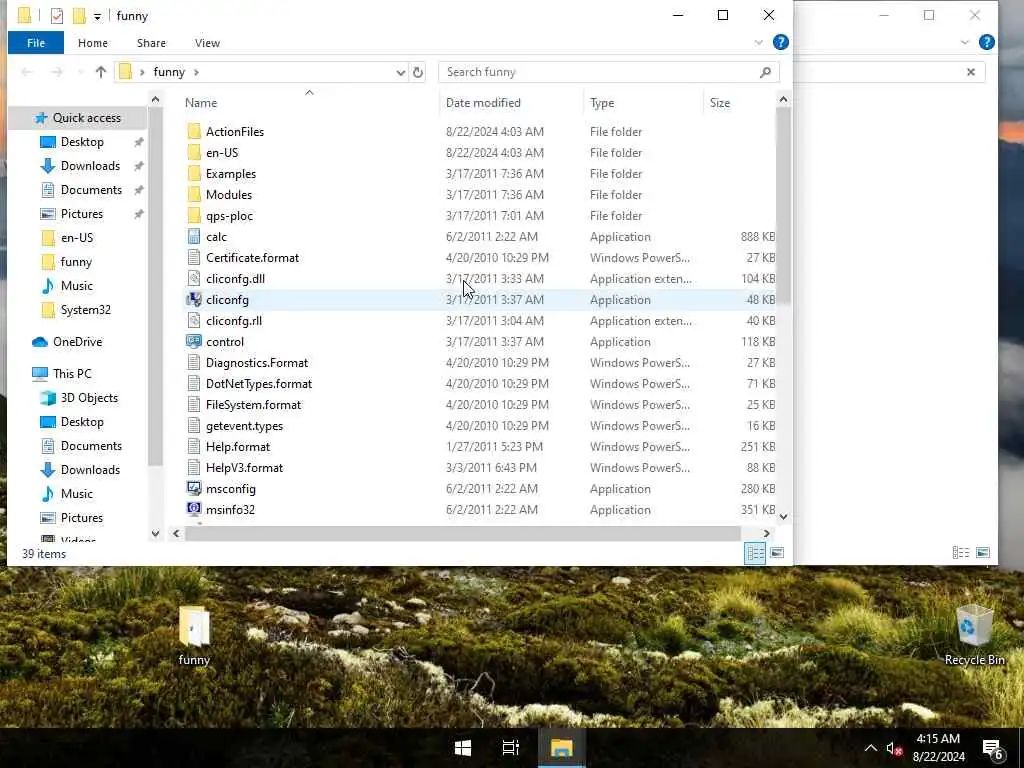Open the File menu
Viewport: 1024px width, 768px height.
coord(36,43)
